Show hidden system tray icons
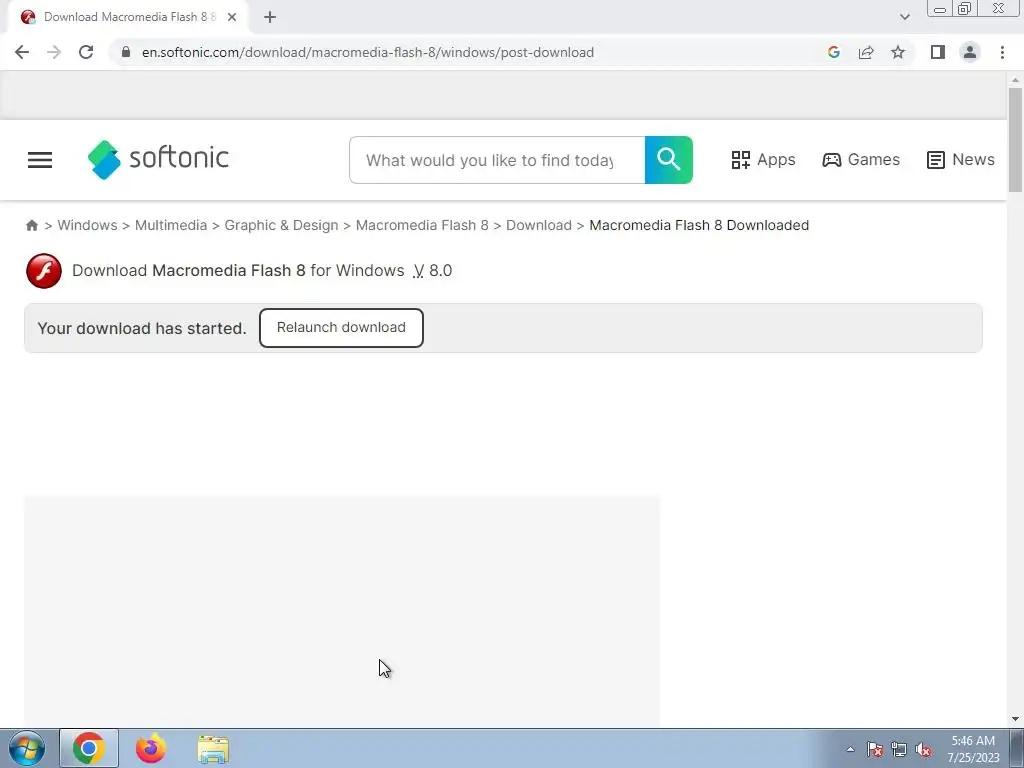1024x768 pixels. coord(850,749)
